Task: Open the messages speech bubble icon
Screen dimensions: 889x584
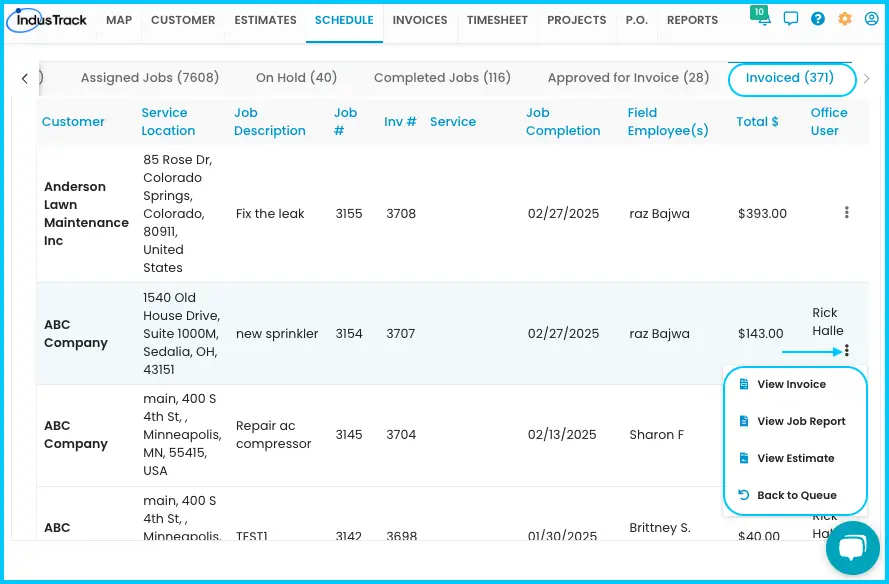Action: click(790, 19)
